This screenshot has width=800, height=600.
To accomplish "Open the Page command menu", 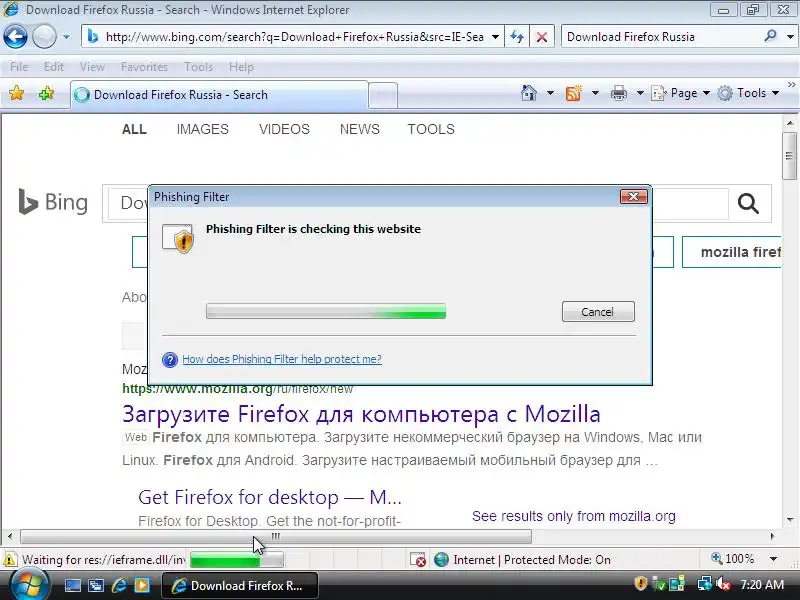I will pyautogui.click(x=681, y=93).
